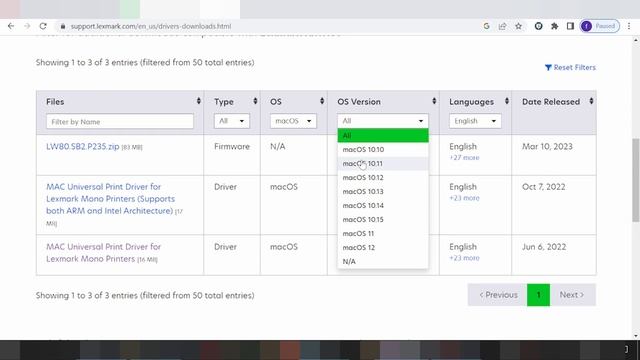The width and height of the screenshot is (640, 360).
Task: Choose macOS 10.10 option
Action: coord(383,149)
